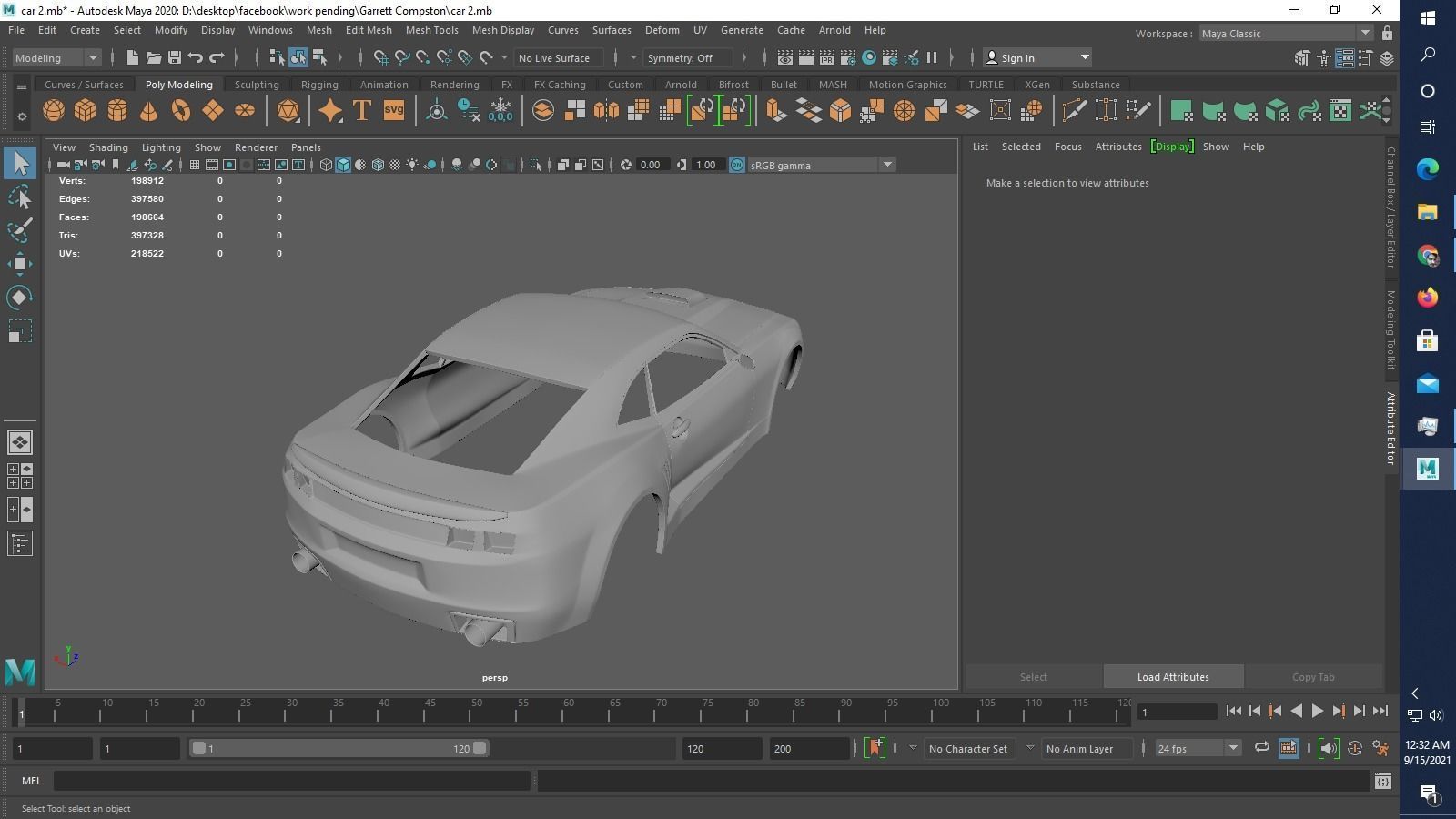Click the Copy Tab button
The image size is (1456, 819).
pos(1313,677)
